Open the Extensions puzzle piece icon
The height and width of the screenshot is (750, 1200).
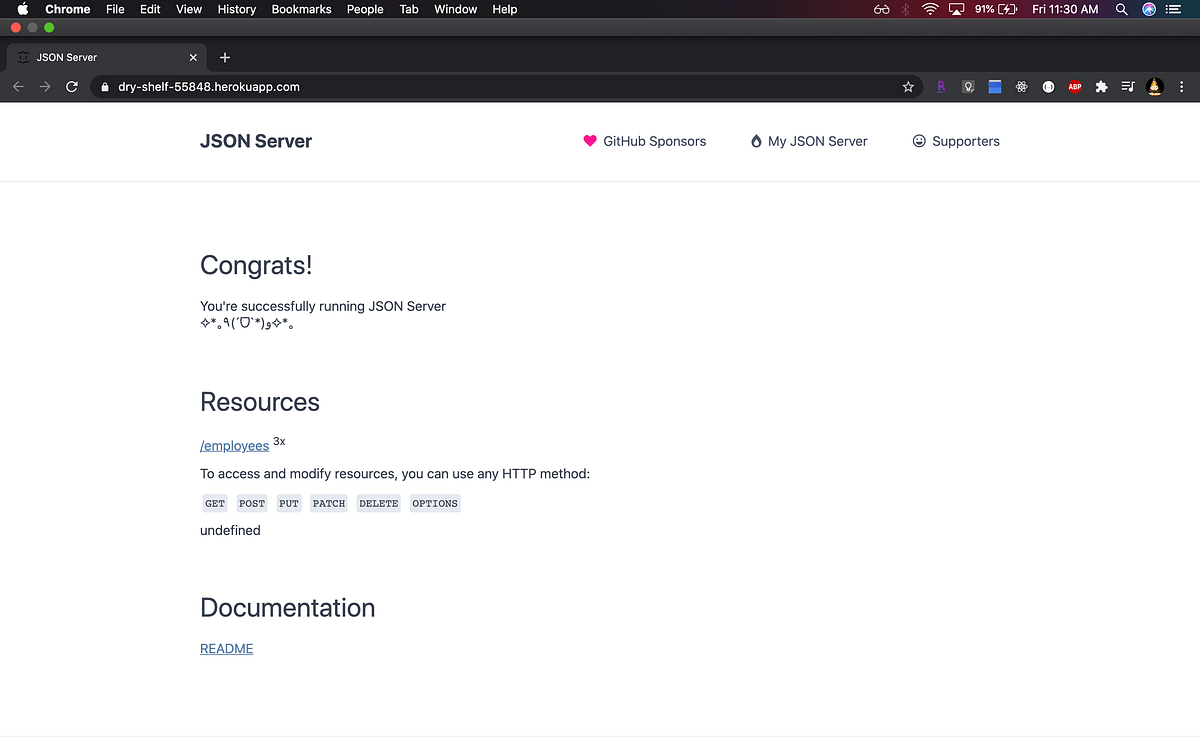tap(1101, 87)
